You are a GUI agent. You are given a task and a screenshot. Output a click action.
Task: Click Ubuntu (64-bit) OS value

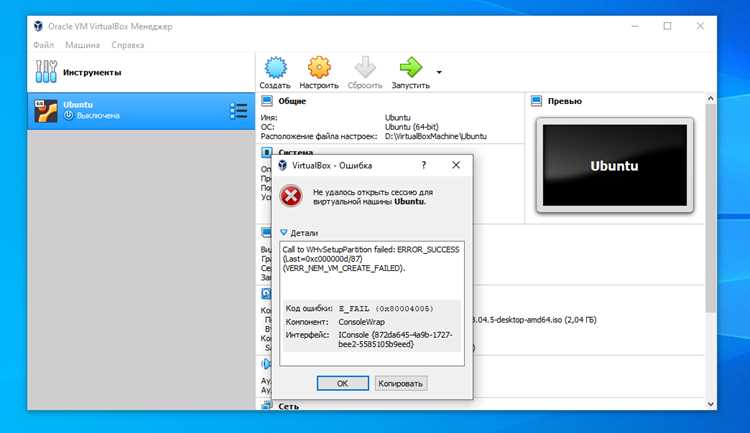[x=412, y=127]
